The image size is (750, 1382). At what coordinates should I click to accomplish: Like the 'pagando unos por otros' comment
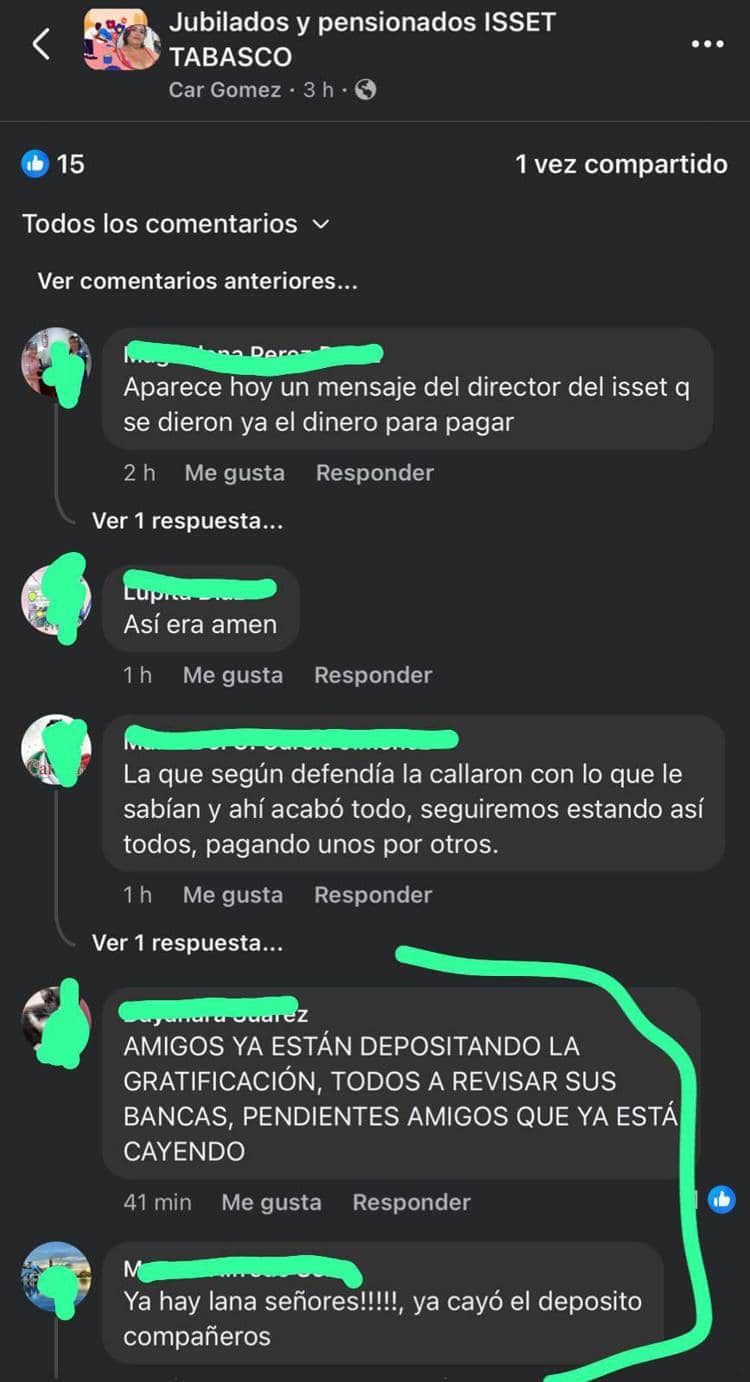232,895
